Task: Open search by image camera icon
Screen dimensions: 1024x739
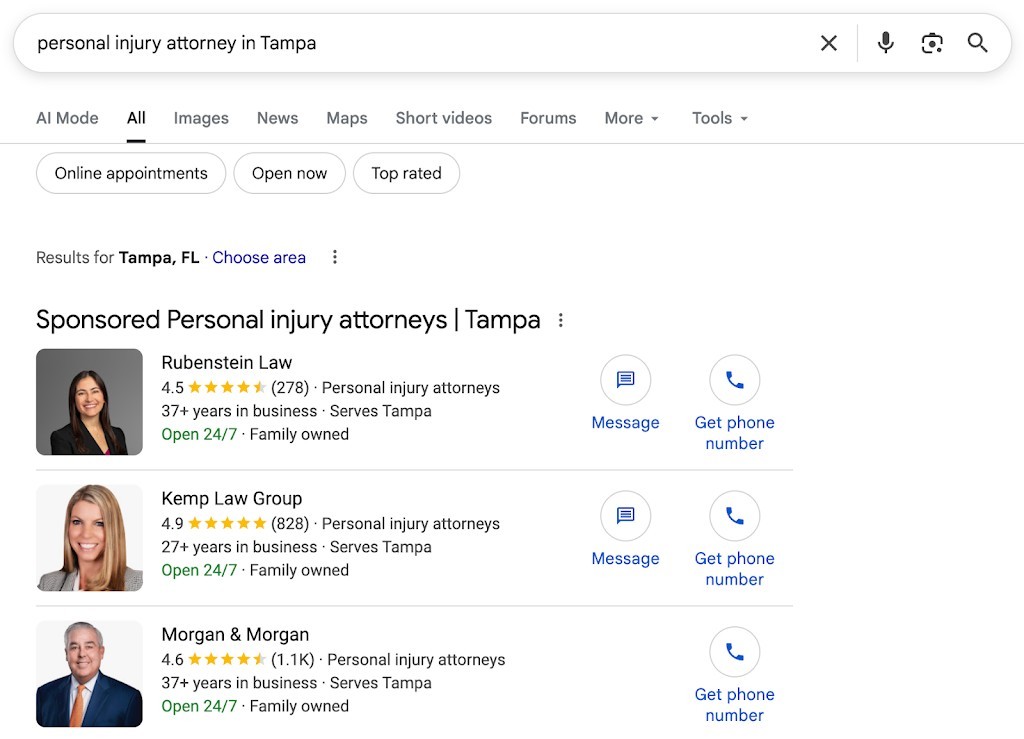Action: tap(932, 43)
